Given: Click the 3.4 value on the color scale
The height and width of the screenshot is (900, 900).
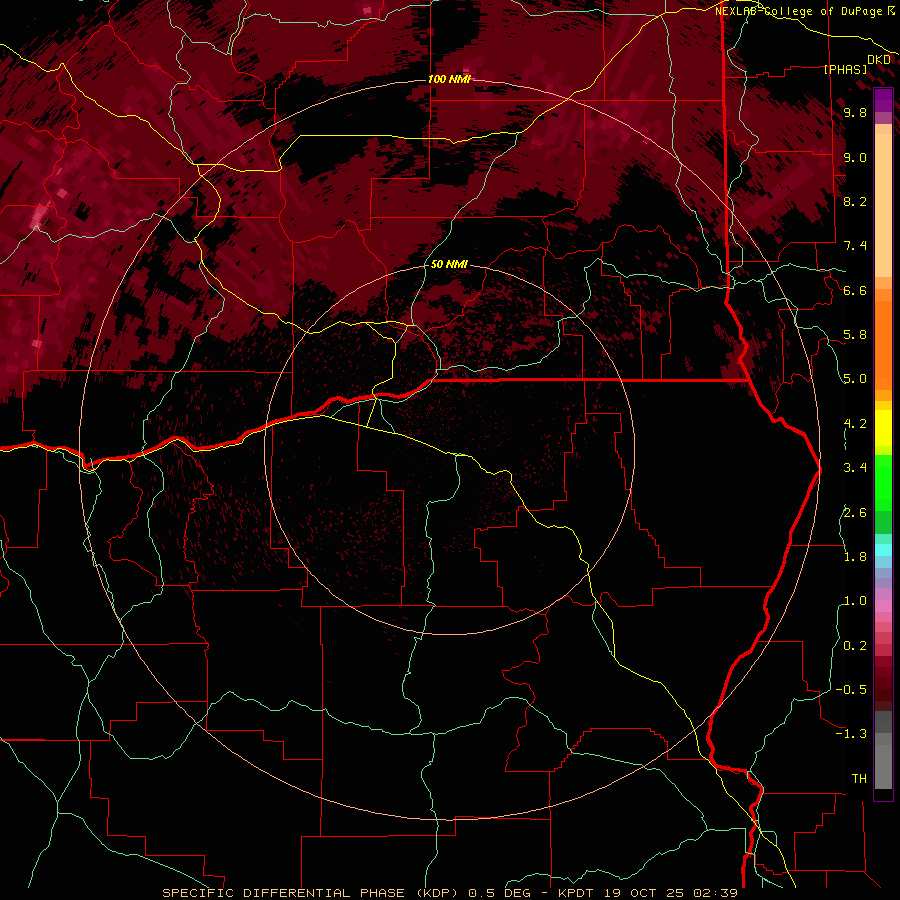Looking at the screenshot, I should pyautogui.click(x=855, y=468).
